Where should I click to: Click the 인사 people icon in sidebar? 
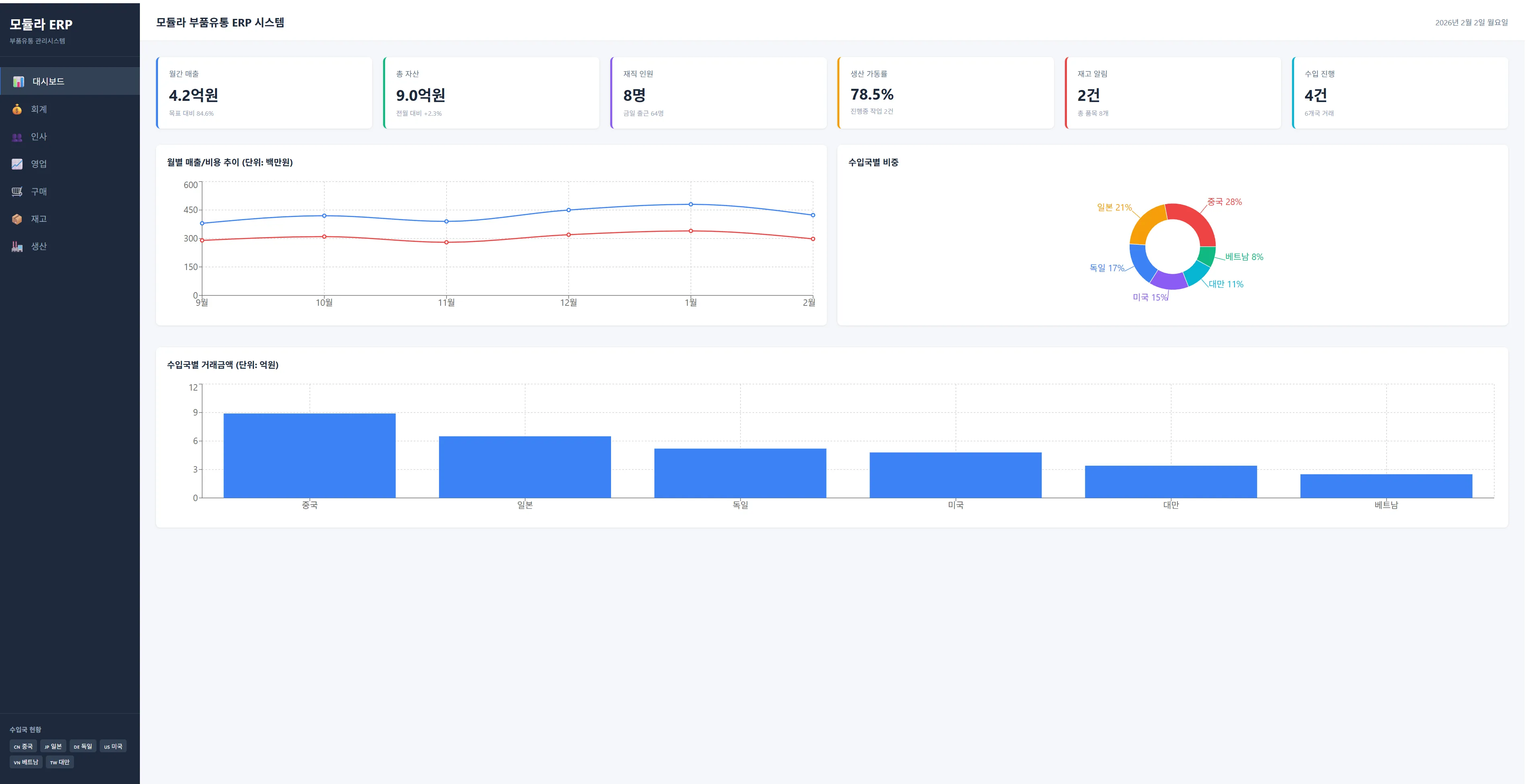[x=17, y=137]
